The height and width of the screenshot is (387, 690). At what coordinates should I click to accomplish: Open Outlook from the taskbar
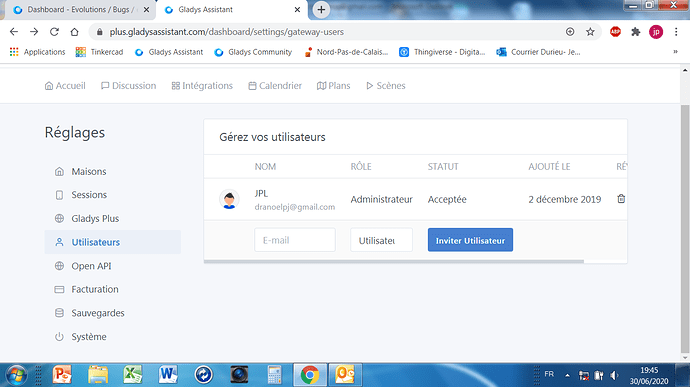click(345, 375)
